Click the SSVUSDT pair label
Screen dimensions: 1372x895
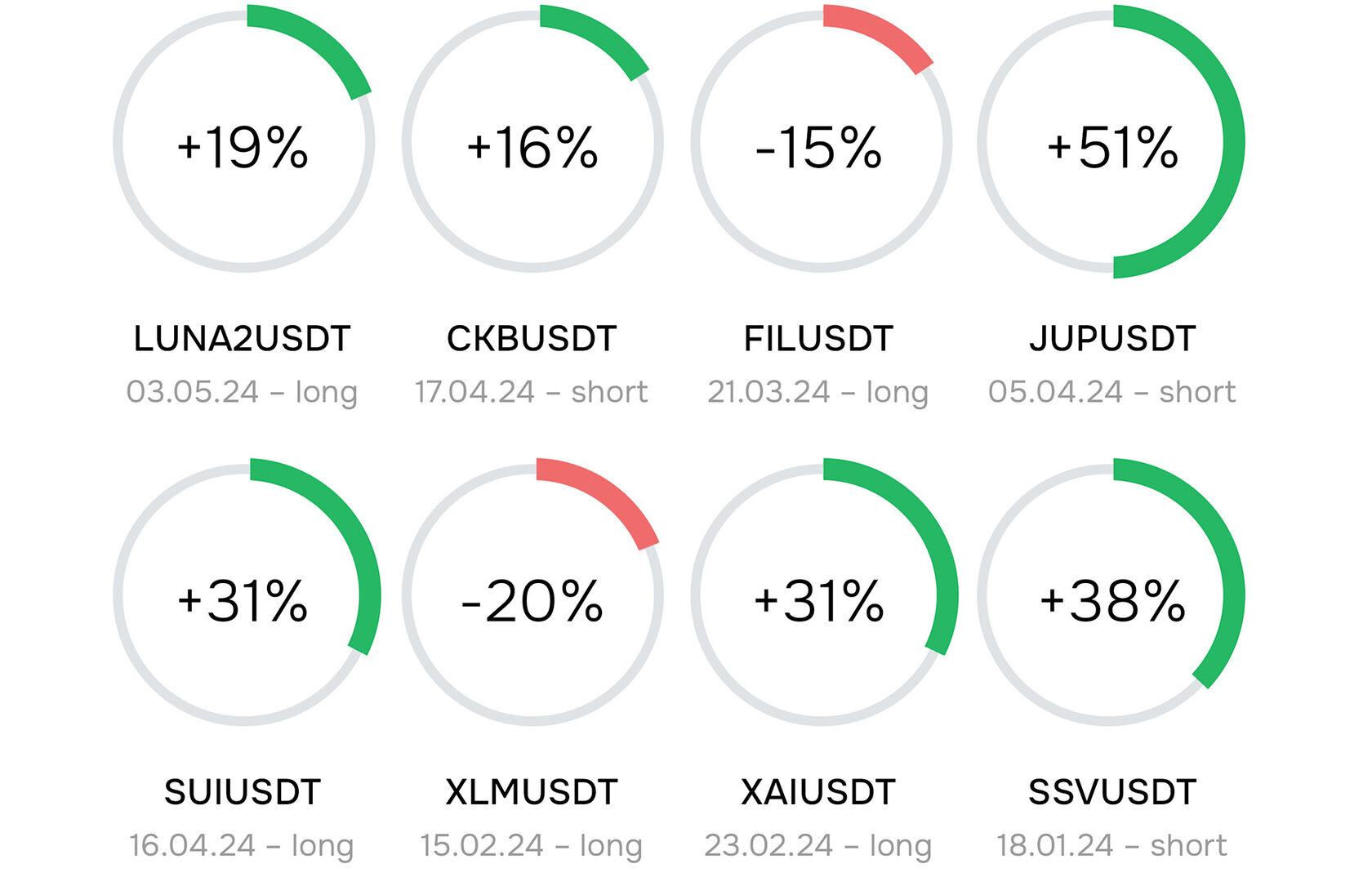[x=1112, y=792]
